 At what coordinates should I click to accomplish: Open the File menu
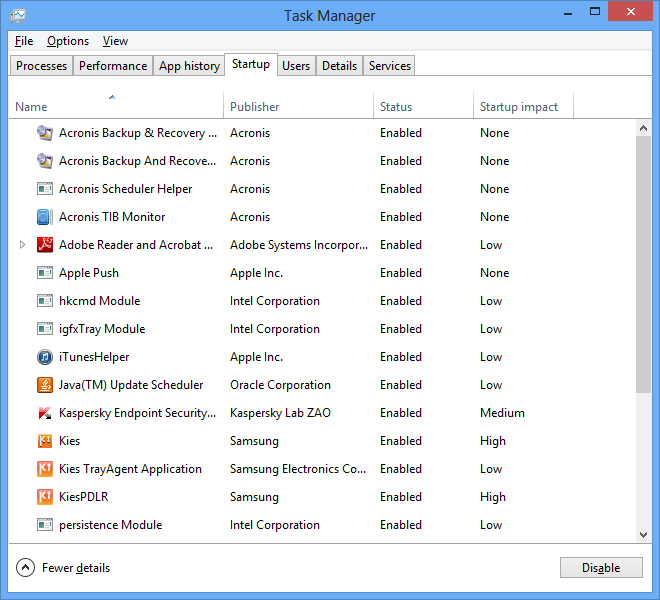click(24, 41)
